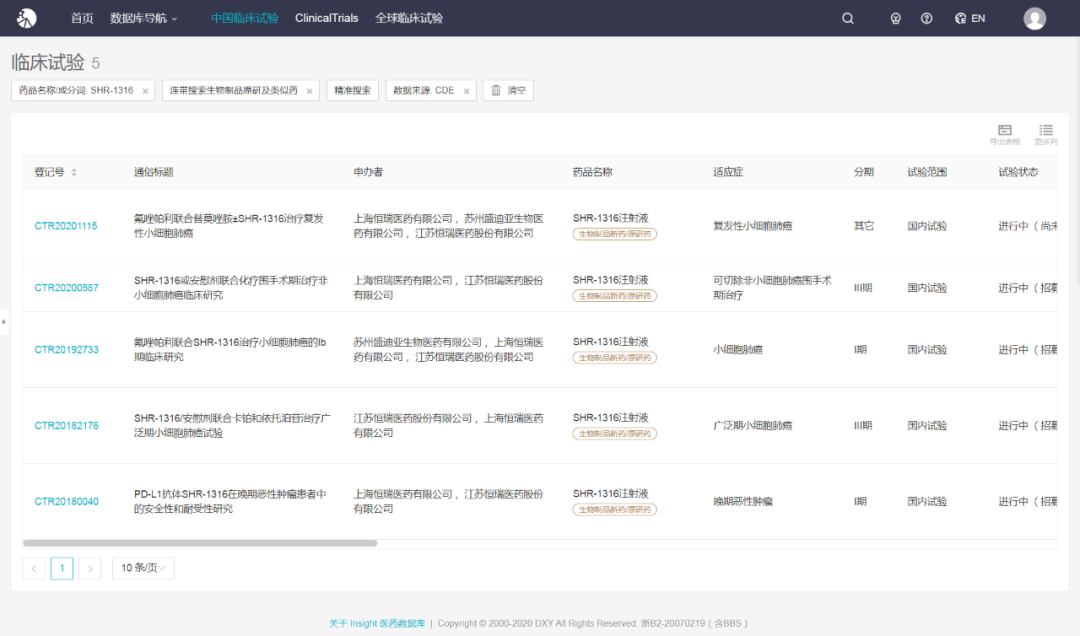This screenshot has height=636, width=1080.
Task: Click the export table icon
Action: click(x=1005, y=134)
